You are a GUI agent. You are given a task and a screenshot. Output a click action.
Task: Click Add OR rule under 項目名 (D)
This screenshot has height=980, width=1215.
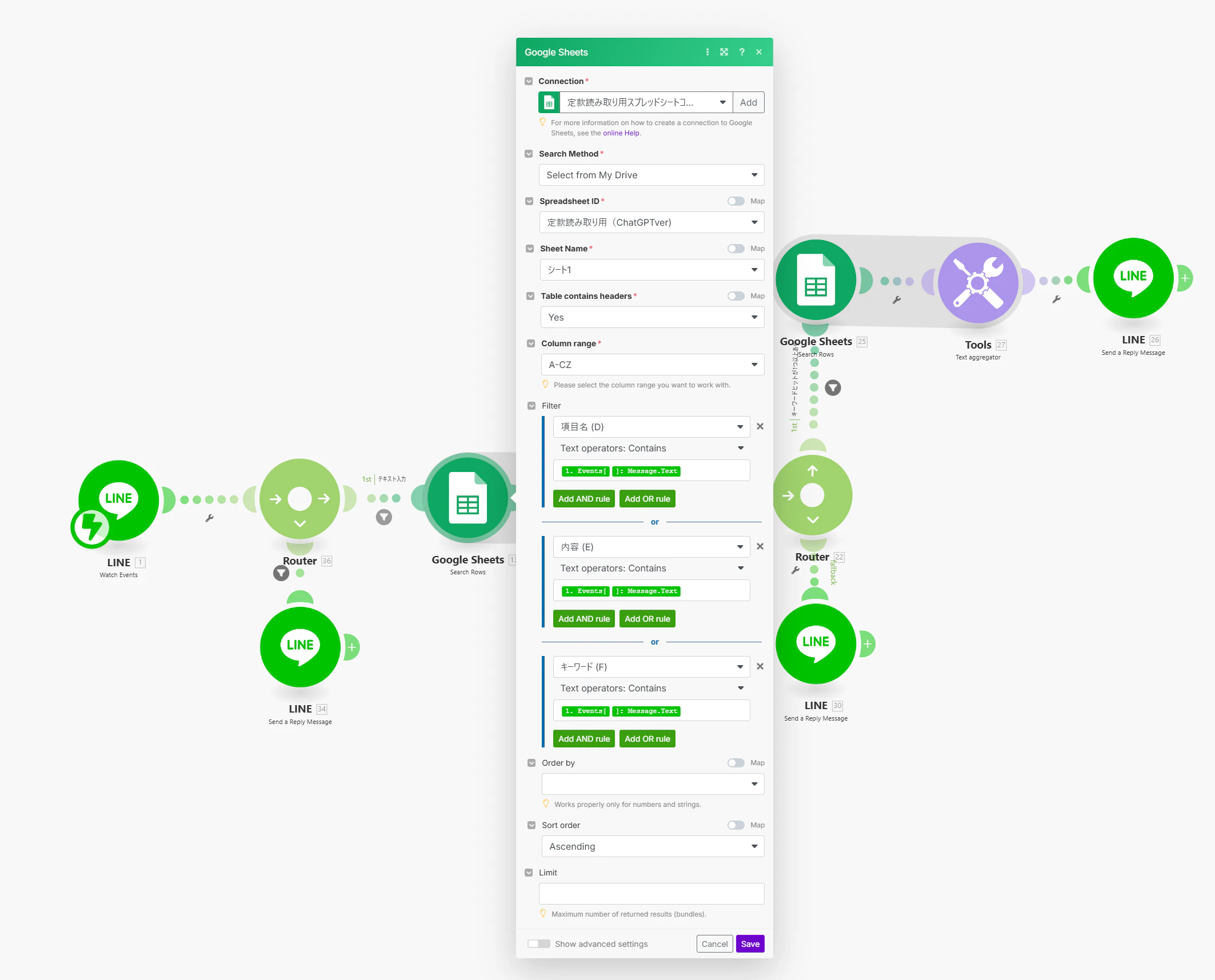click(648, 499)
